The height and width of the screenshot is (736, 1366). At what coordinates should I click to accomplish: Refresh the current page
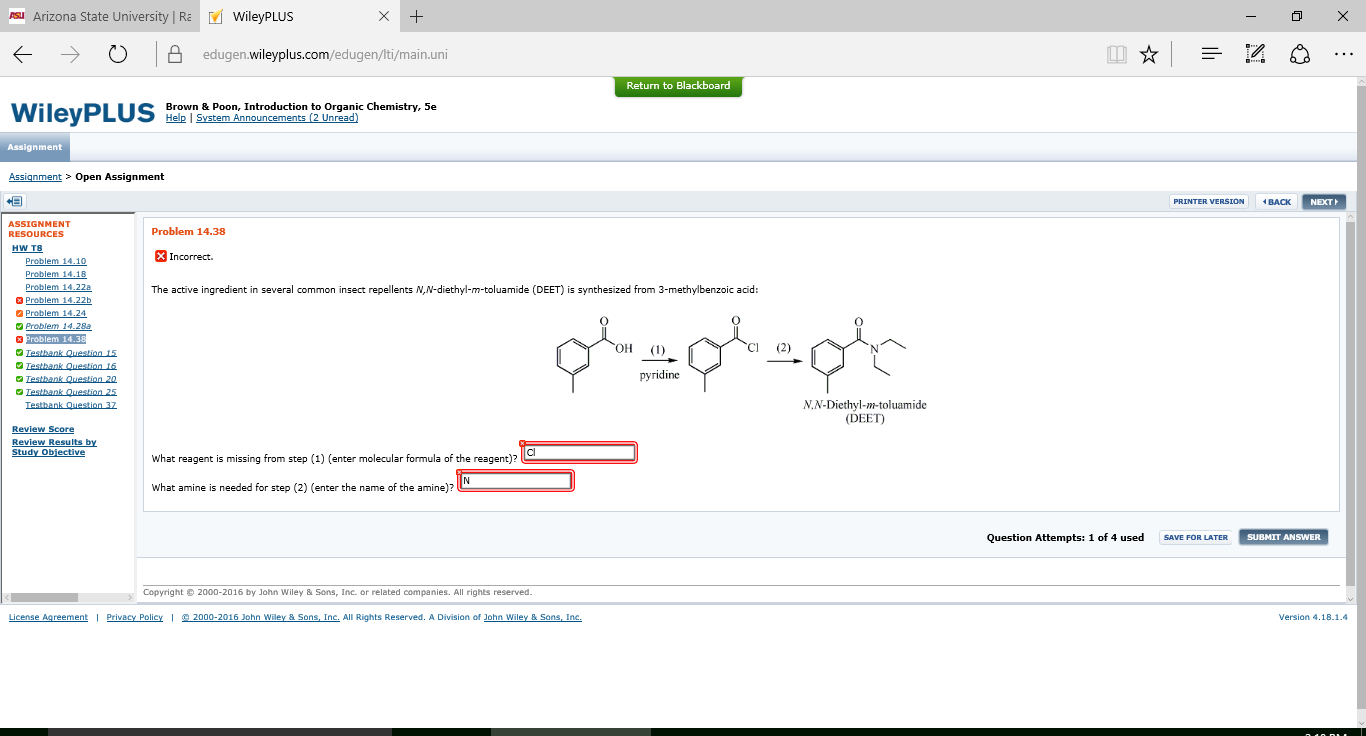point(118,54)
